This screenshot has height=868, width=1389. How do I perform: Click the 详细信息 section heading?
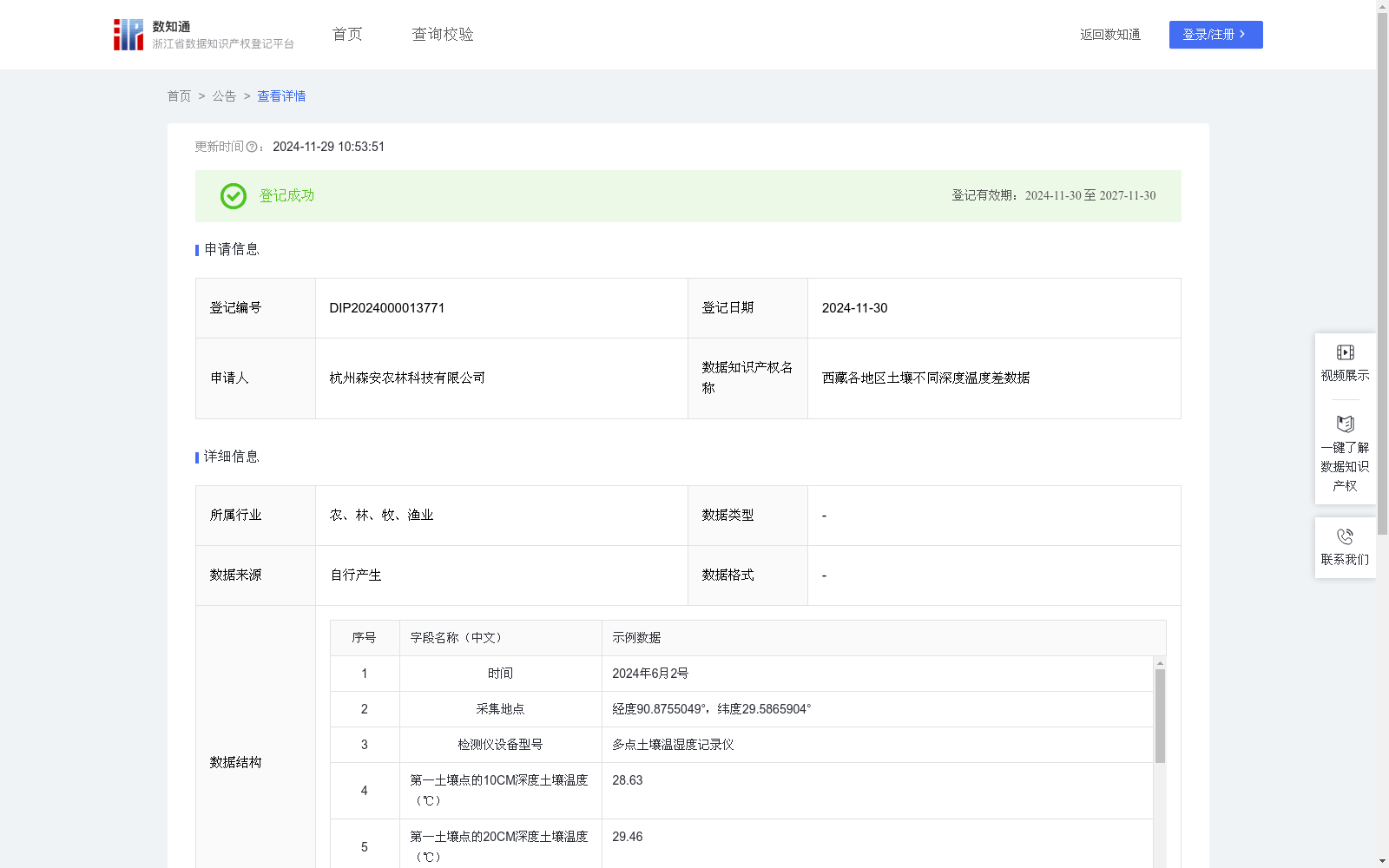(x=231, y=457)
